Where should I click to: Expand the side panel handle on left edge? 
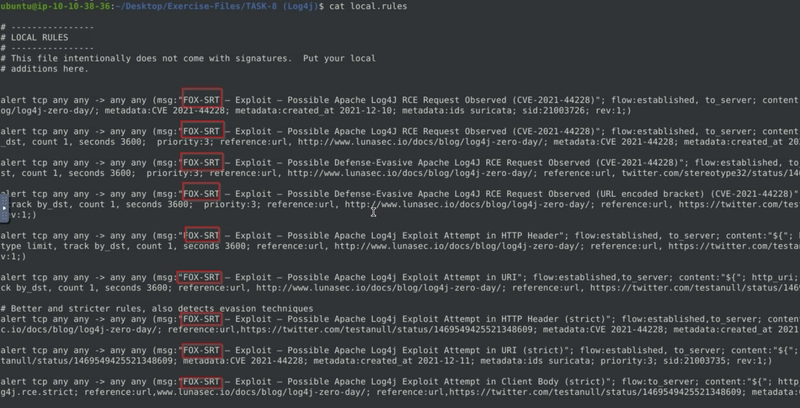(x=4, y=208)
